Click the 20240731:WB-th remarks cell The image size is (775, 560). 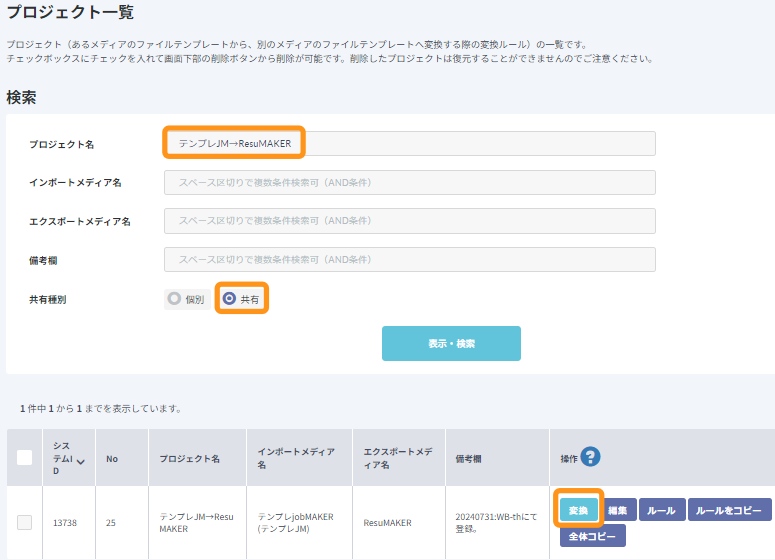[x=496, y=522]
